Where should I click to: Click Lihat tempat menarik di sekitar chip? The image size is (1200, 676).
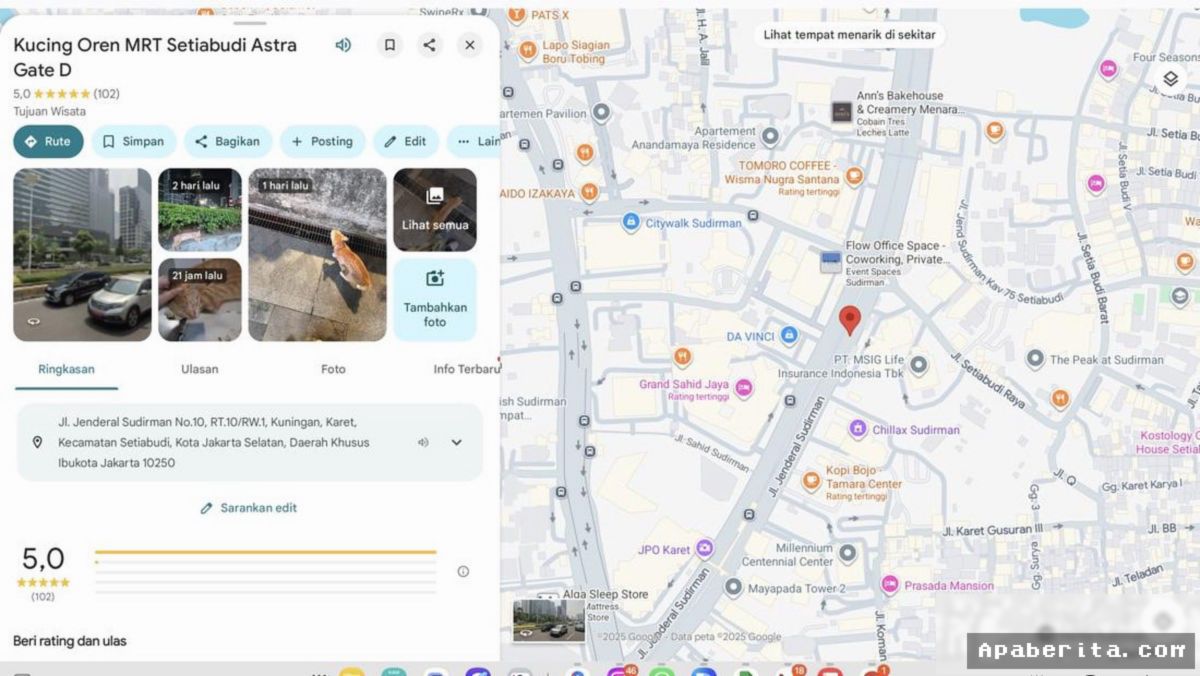point(850,34)
